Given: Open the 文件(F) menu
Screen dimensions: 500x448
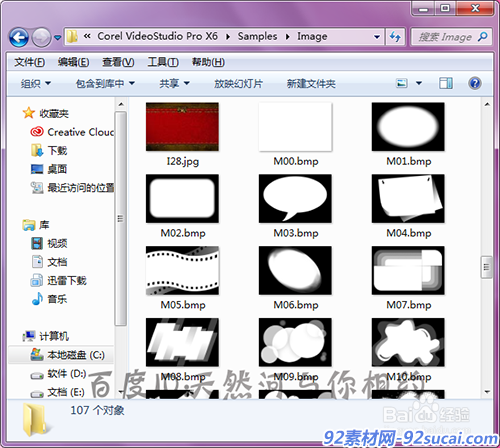Looking at the screenshot, I should click(x=29, y=62).
